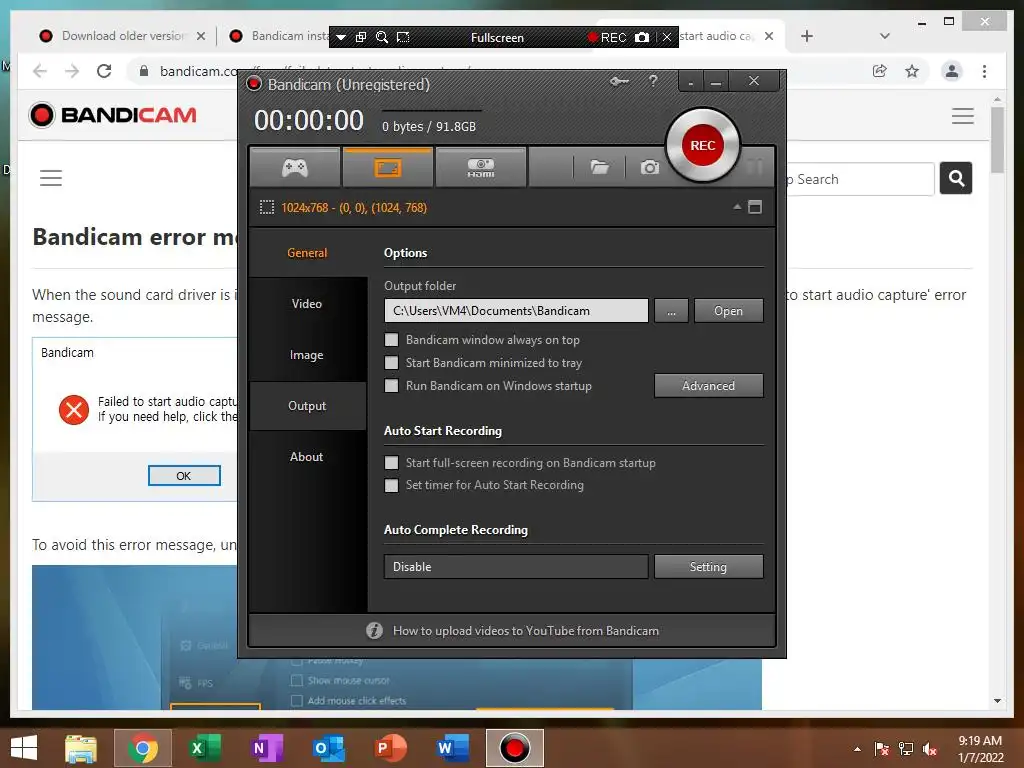Viewport: 1024px width, 768px height.
Task: Show hidden system tray icons
Action: pos(857,749)
